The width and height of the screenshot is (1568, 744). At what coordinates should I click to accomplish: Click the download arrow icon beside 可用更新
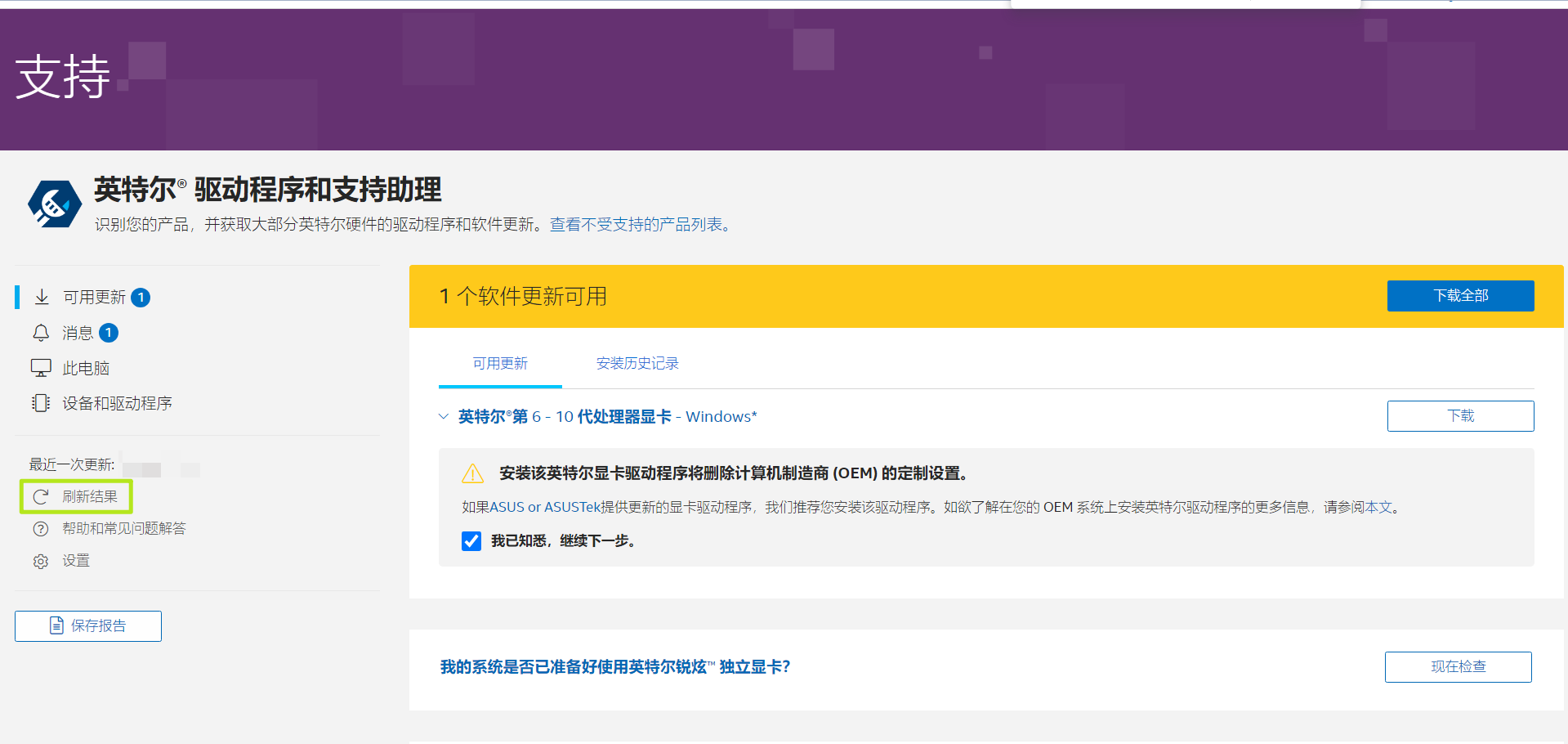tap(42, 297)
